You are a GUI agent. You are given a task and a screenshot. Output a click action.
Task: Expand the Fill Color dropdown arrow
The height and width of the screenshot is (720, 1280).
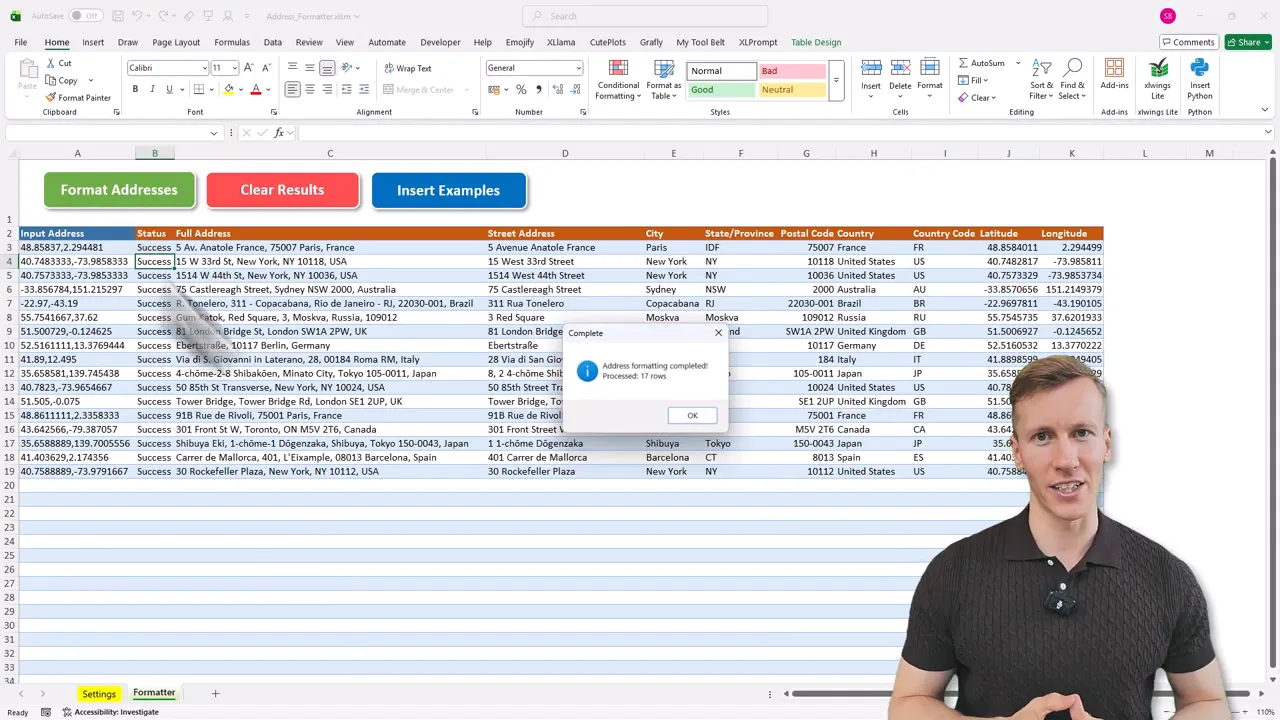tap(239, 89)
